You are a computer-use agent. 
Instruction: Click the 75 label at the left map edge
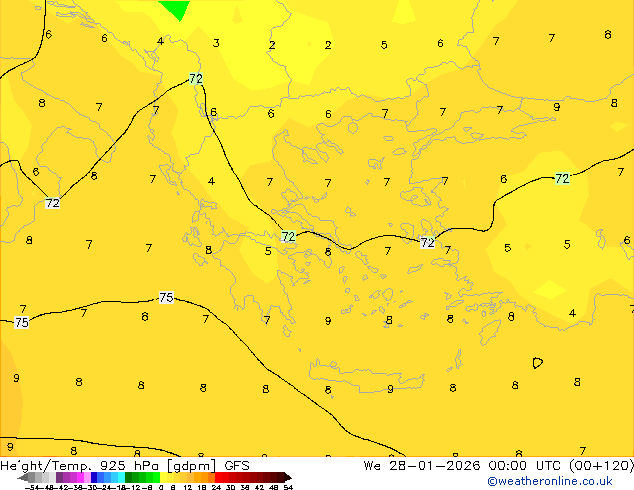(21, 322)
